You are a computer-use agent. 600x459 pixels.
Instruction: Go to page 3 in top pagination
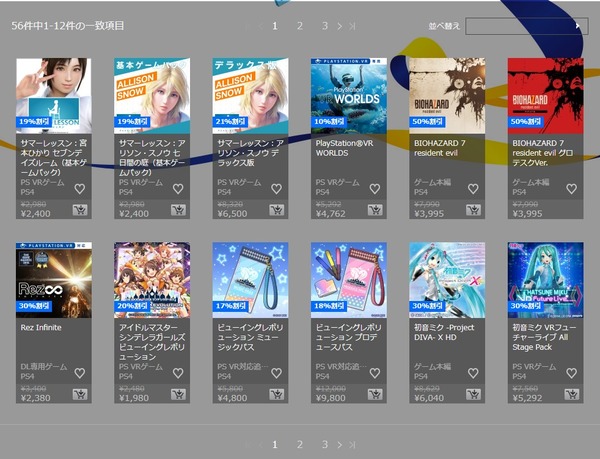point(324,26)
